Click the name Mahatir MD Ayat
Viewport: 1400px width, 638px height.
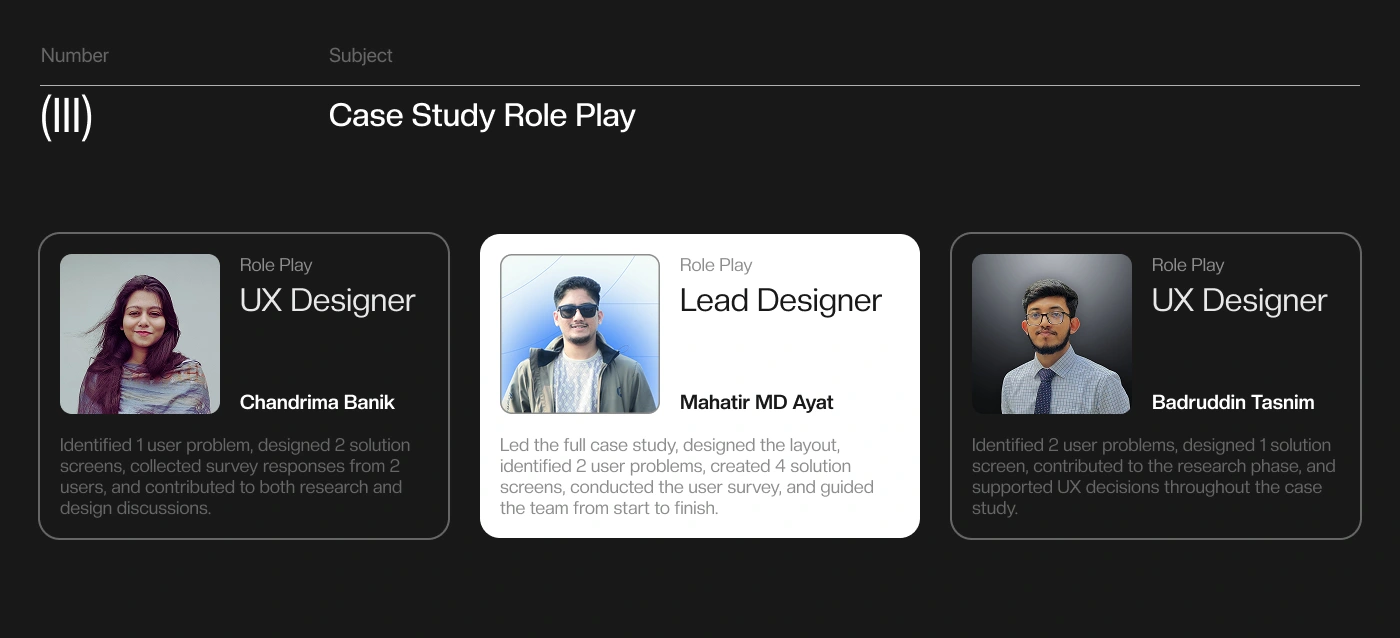tap(757, 403)
